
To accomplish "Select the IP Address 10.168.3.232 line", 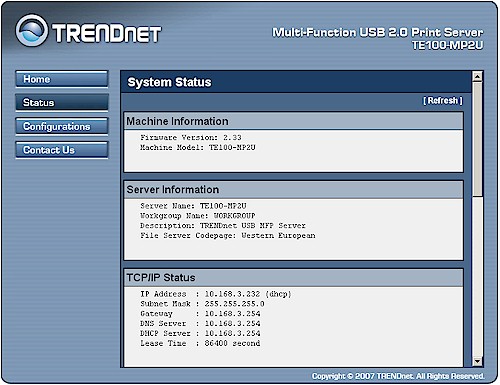I will click(x=216, y=294).
